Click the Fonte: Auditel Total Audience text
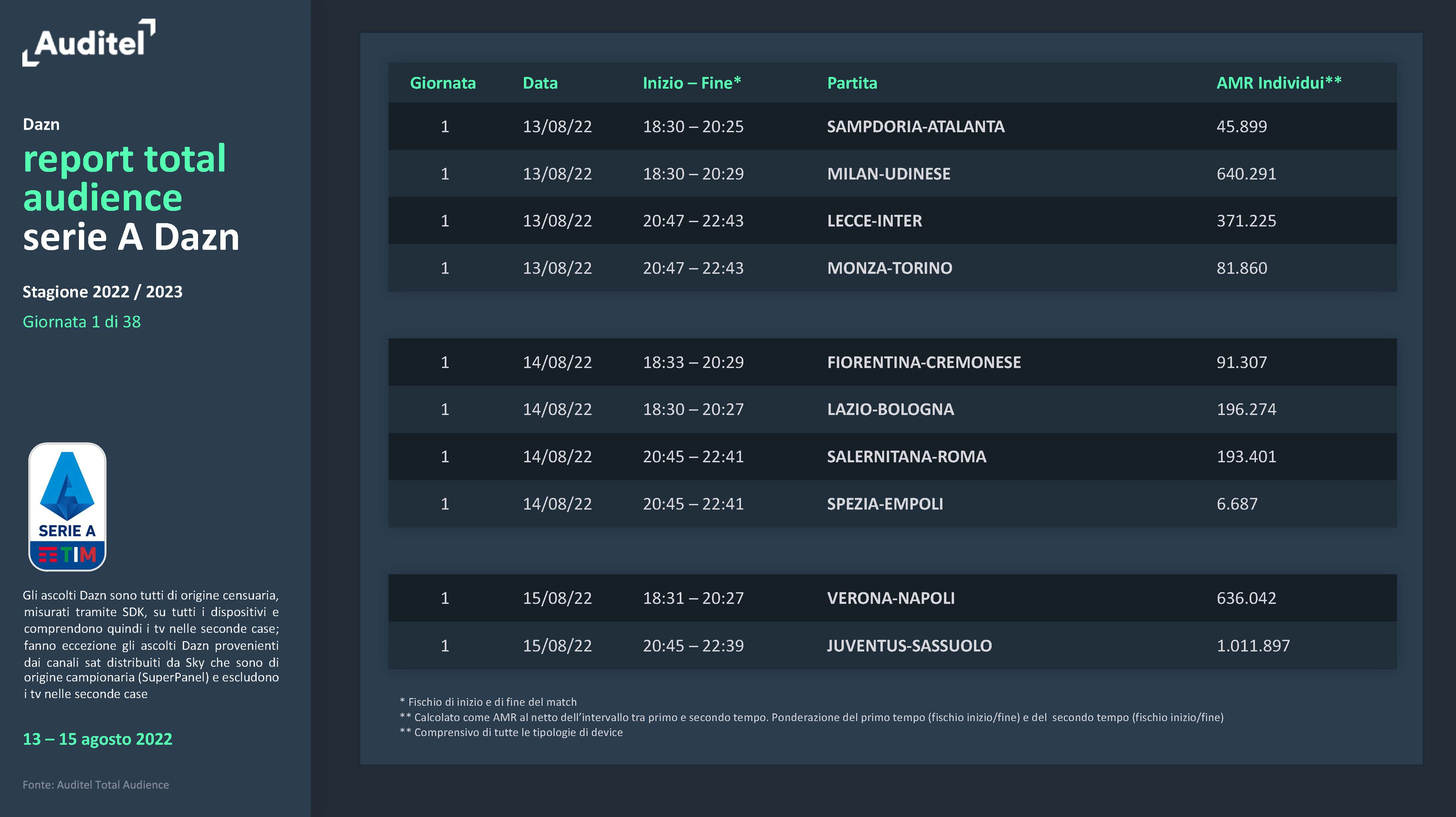The height and width of the screenshot is (817, 1456). tap(96, 785)
